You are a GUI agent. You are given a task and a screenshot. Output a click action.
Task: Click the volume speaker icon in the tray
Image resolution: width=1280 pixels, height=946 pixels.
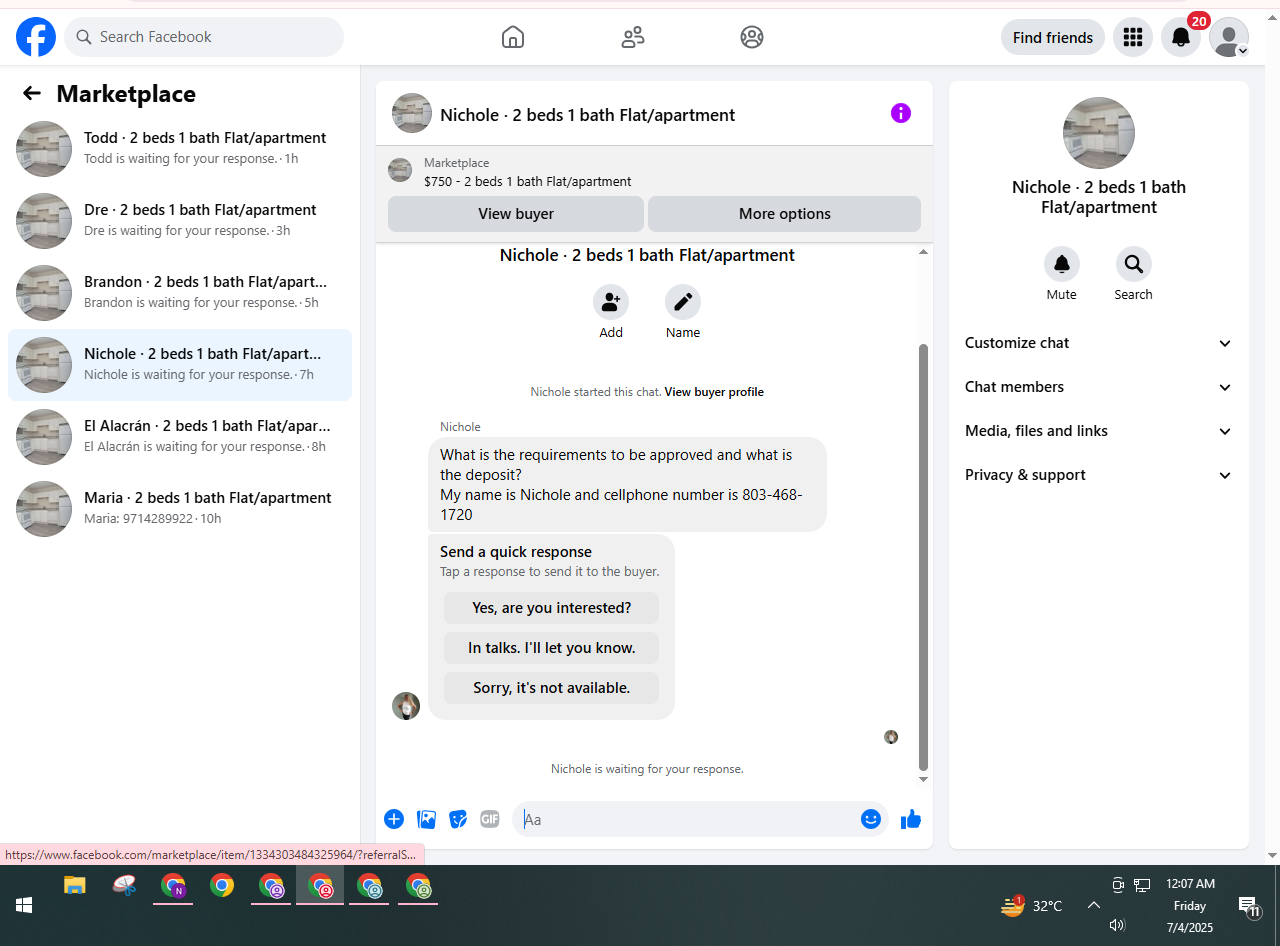click(1117, 925)
